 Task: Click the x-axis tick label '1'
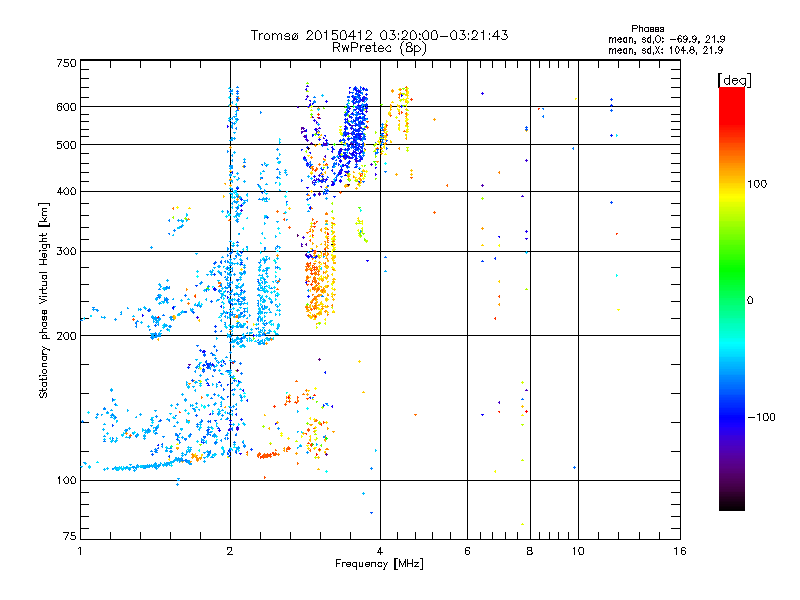(x=80, y=551)
